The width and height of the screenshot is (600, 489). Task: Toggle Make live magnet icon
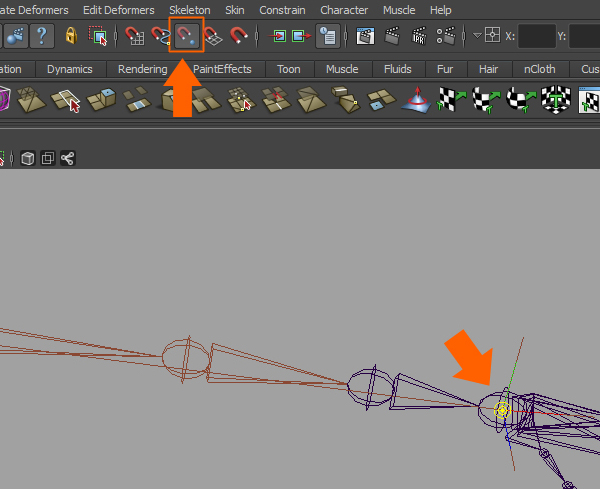239,35
